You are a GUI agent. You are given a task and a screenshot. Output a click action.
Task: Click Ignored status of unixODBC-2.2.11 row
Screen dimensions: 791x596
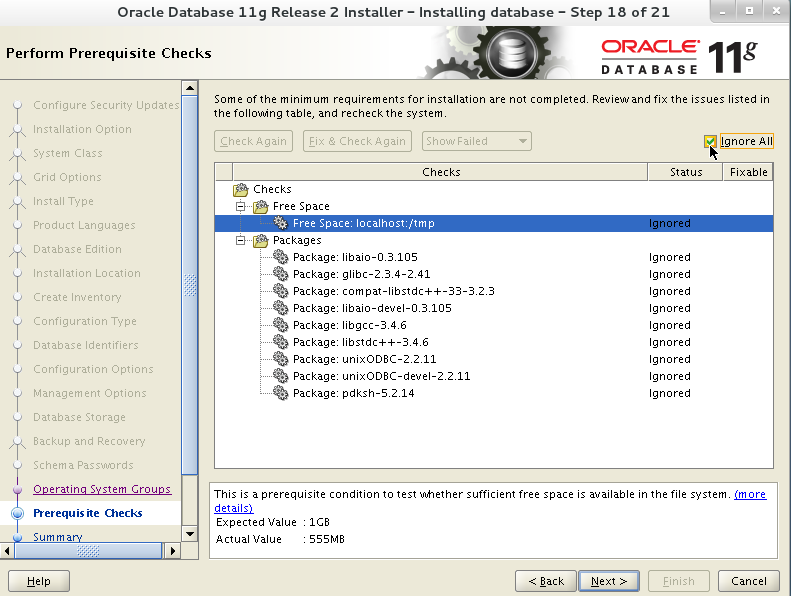click(669, 359)
